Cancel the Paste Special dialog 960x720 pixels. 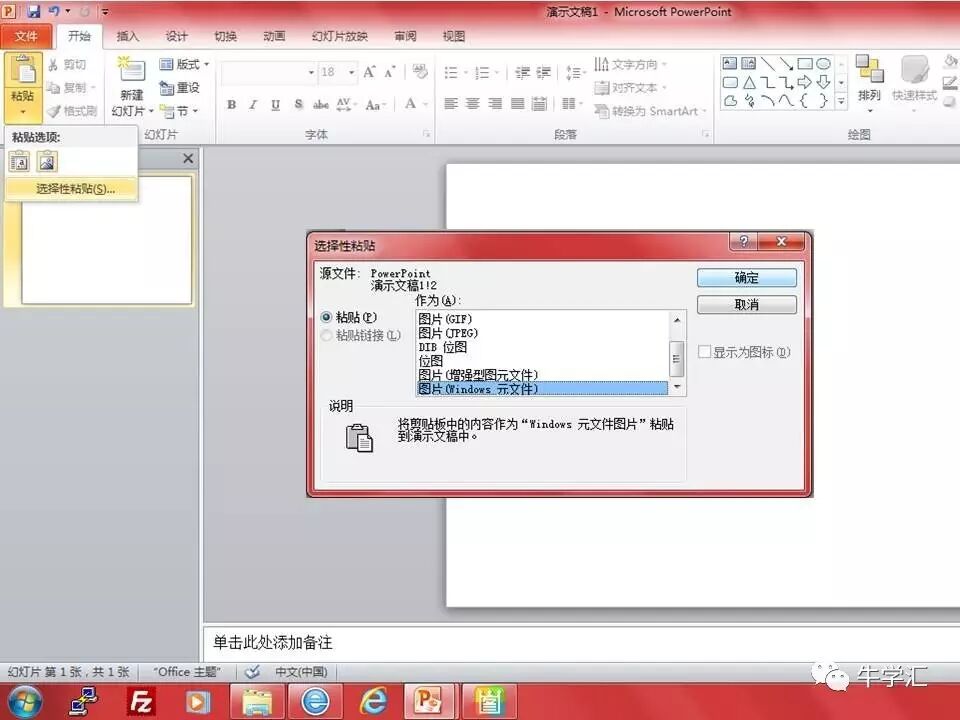(746, 304)
